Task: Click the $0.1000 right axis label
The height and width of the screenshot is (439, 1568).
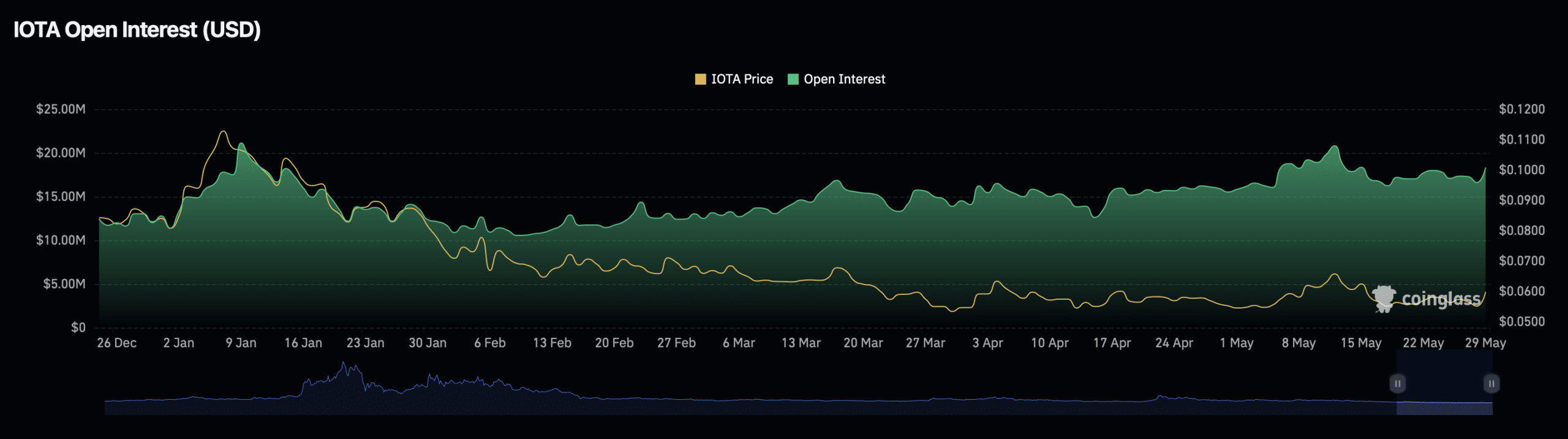Action: pos(1522,170)
